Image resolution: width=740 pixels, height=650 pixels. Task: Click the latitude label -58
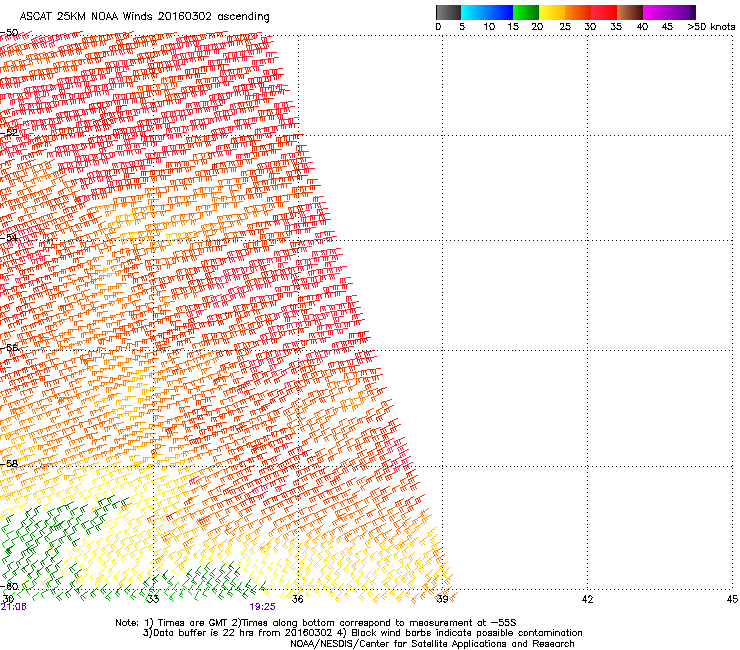(x=9, y=464)
